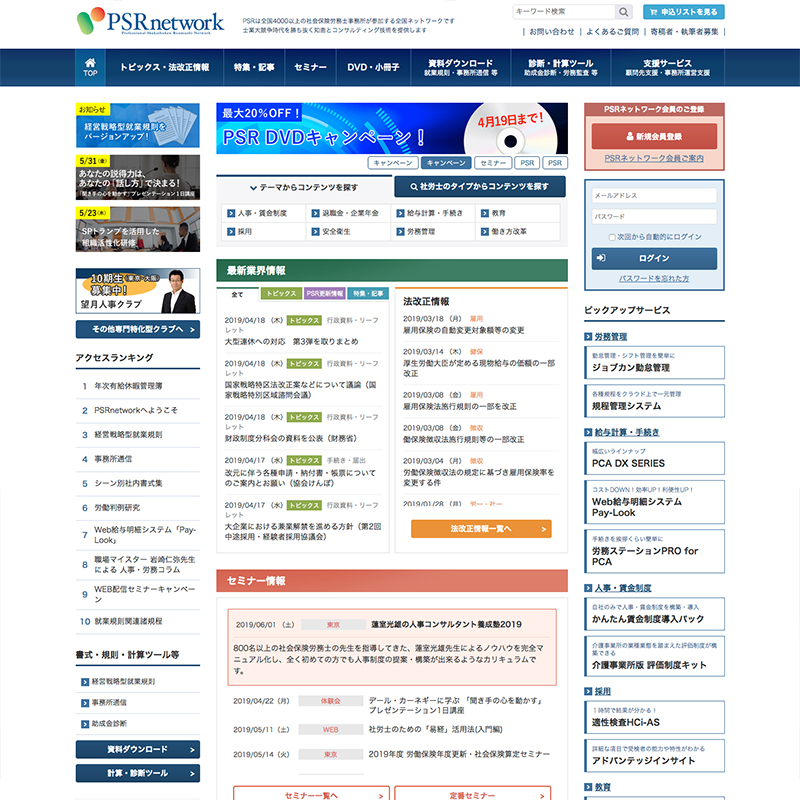Open PCA DX SERIES service card
Screen dimensions: 800x800
click(654, 458)
